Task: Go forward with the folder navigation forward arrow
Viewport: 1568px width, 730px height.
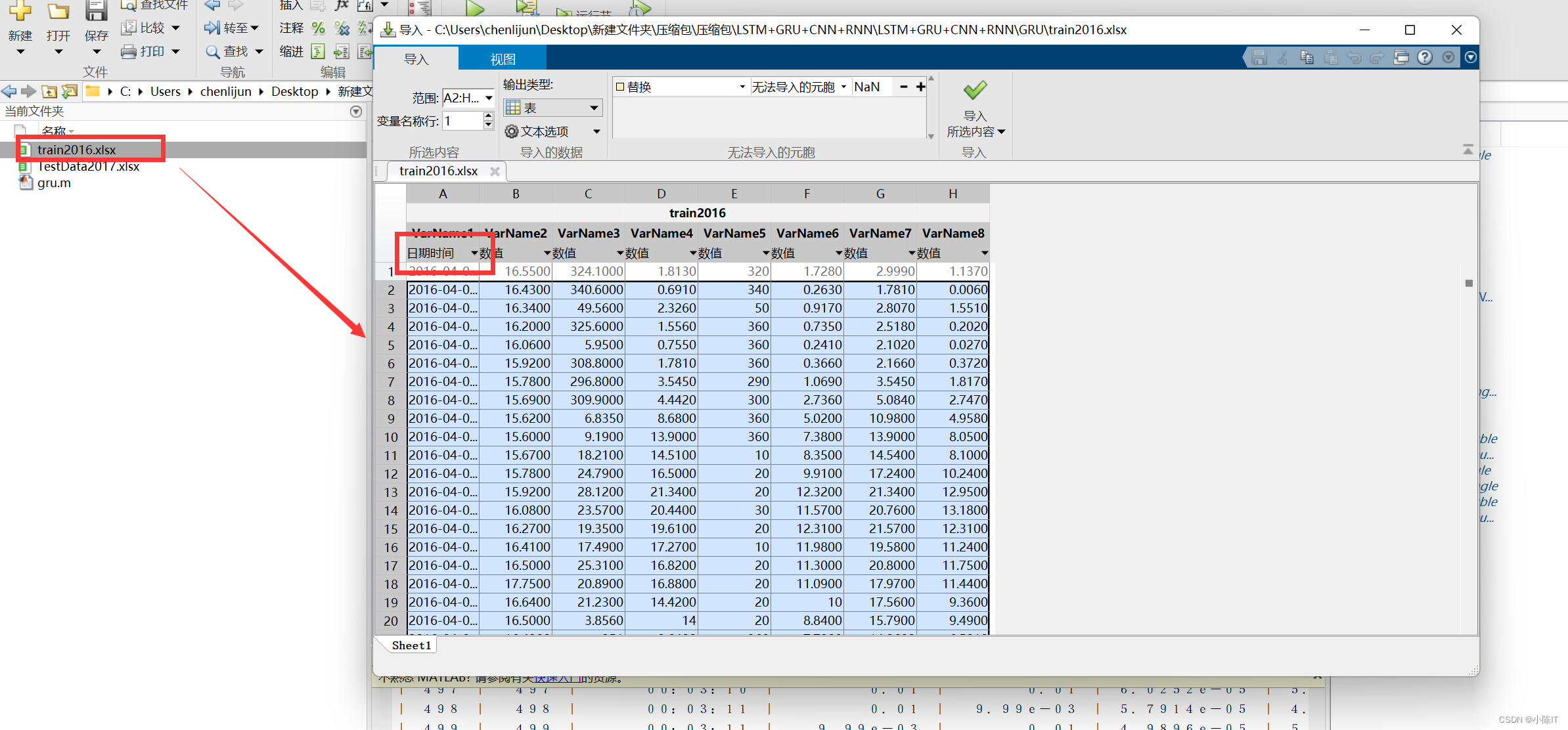Action: (x=28, y=91)
